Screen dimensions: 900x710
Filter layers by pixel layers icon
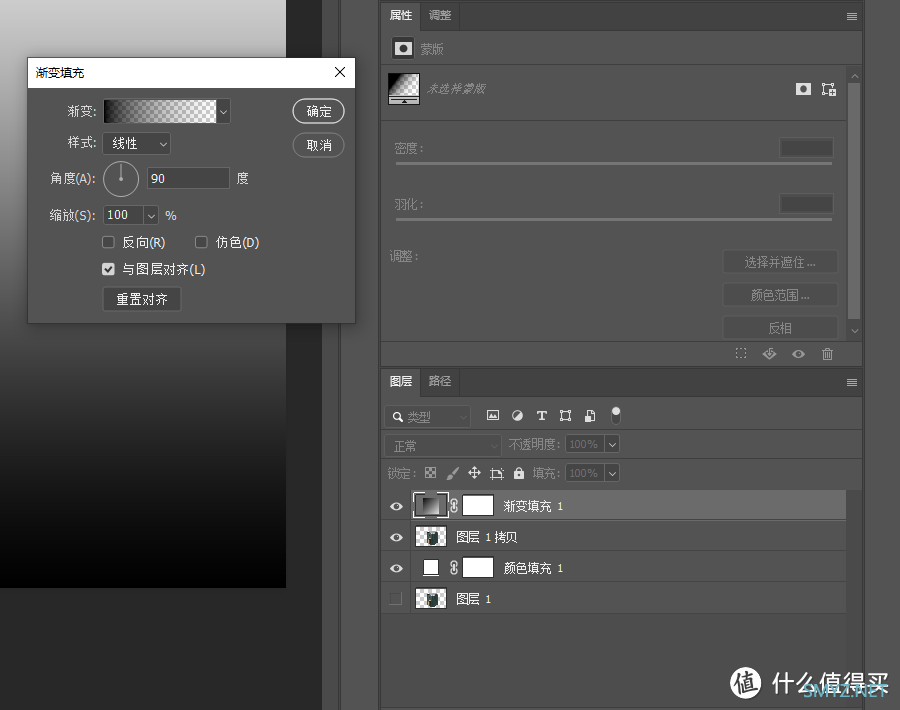[x=492, y=416]
